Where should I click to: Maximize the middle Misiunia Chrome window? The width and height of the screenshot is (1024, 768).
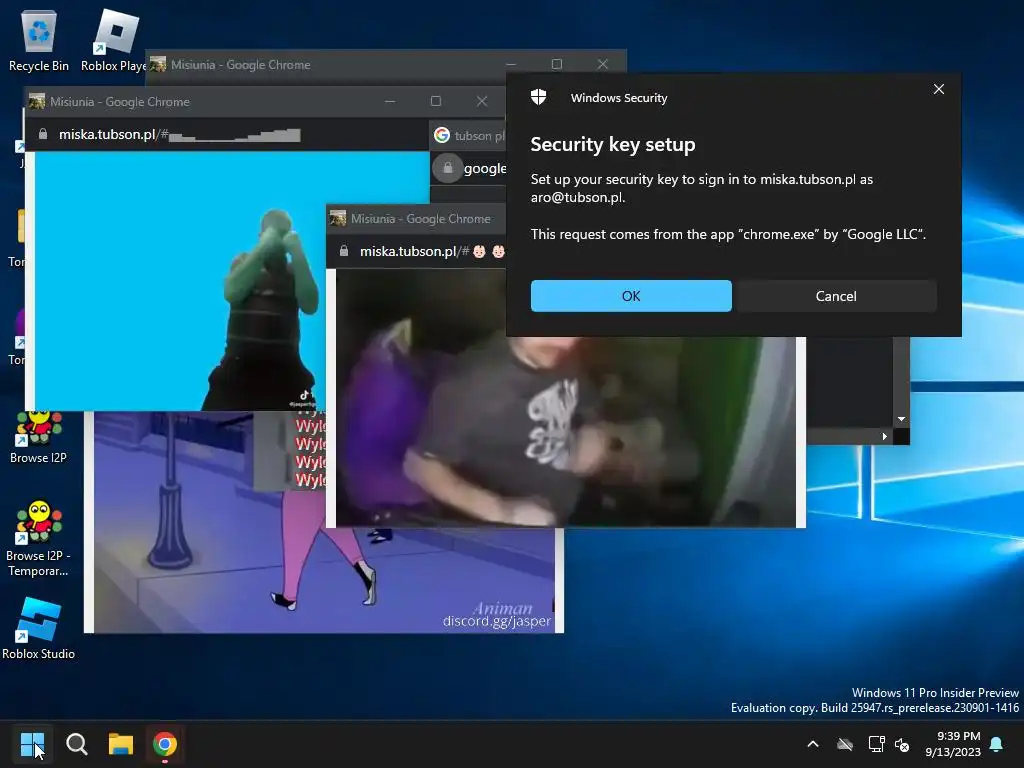tap(436, 101)
